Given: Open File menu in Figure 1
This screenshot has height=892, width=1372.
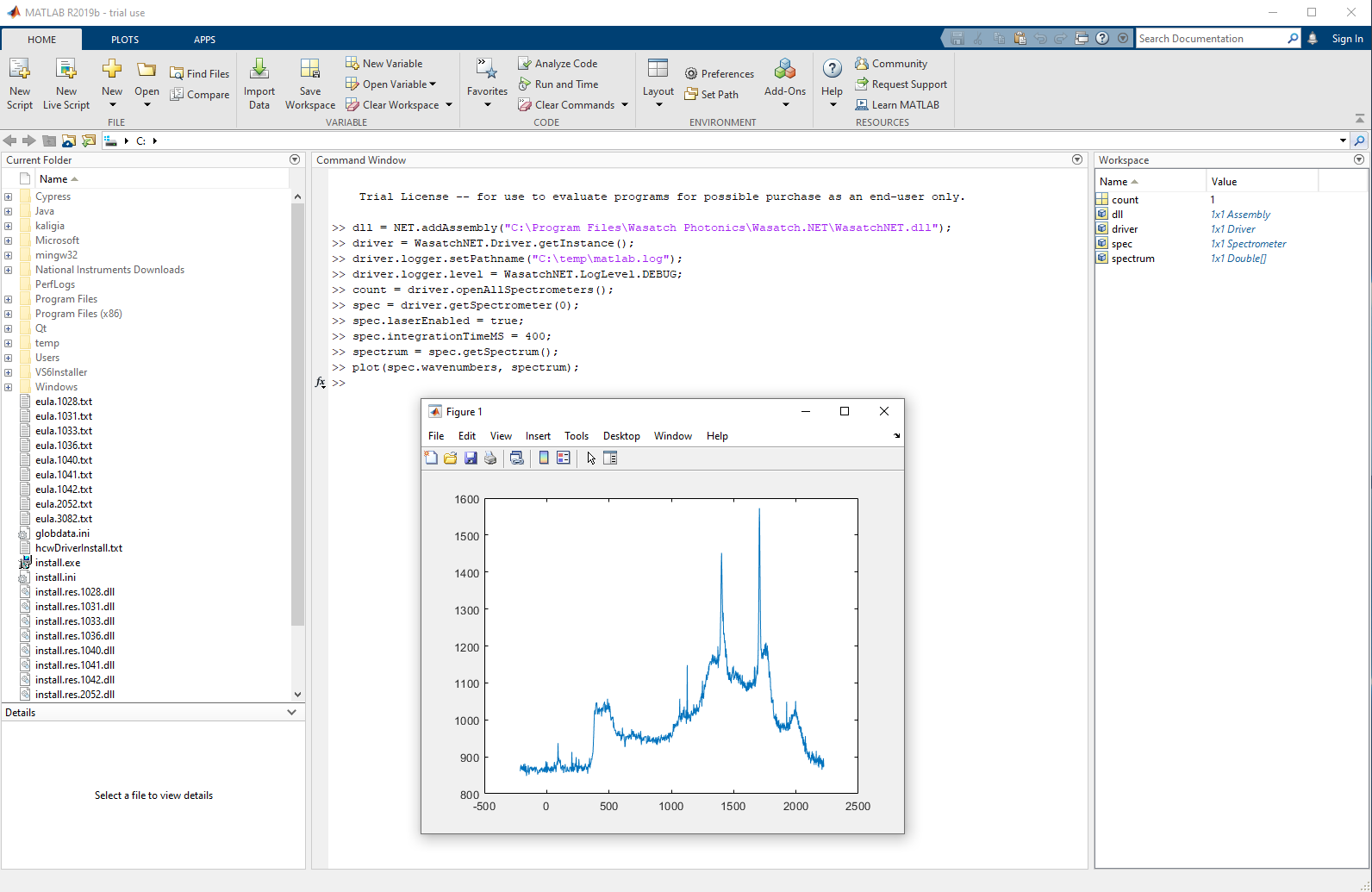Looking at the screenshot, I should (x=436, y=436).
